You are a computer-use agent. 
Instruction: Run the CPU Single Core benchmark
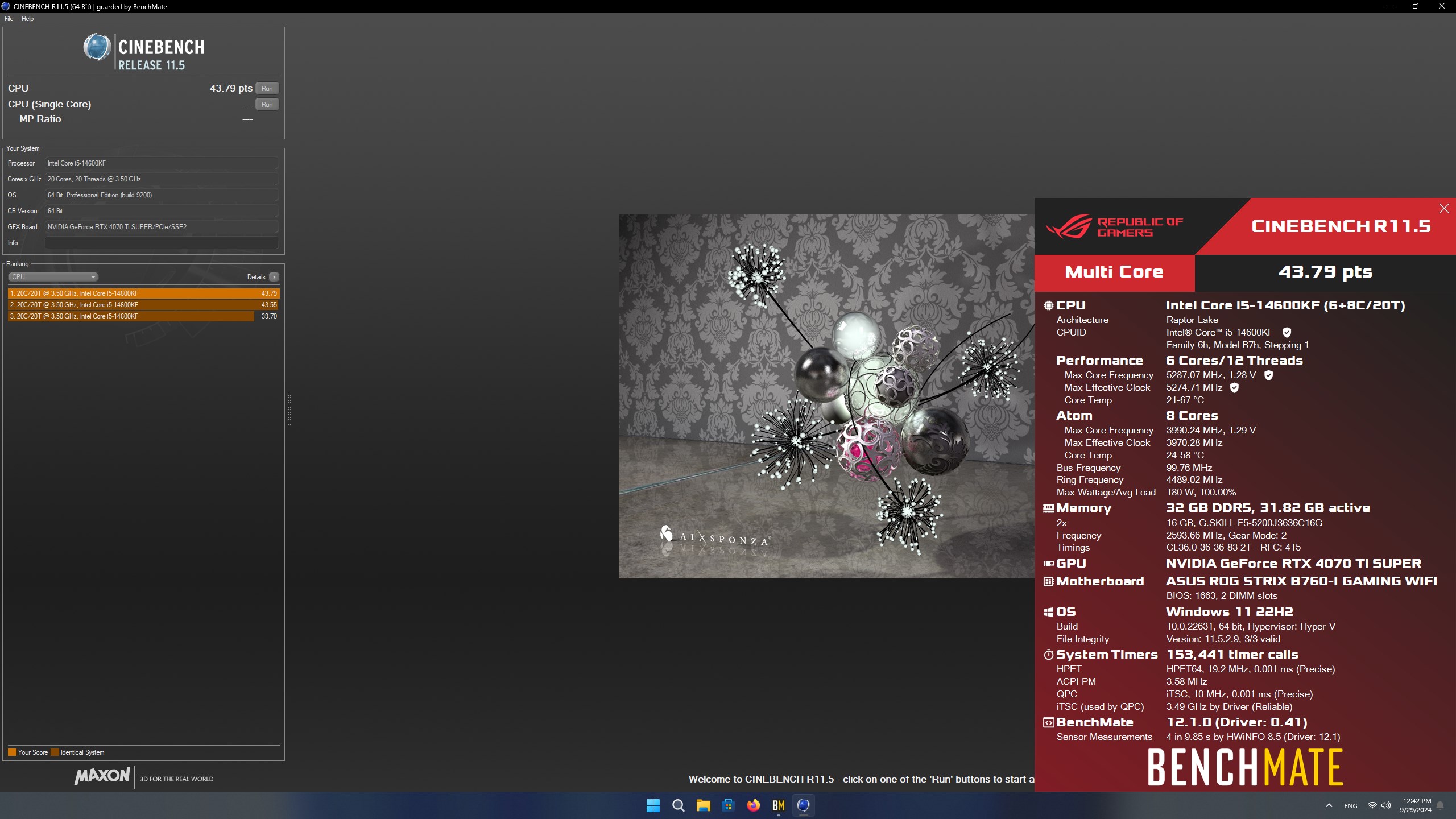pyautogui.click(x=267, y=104)
